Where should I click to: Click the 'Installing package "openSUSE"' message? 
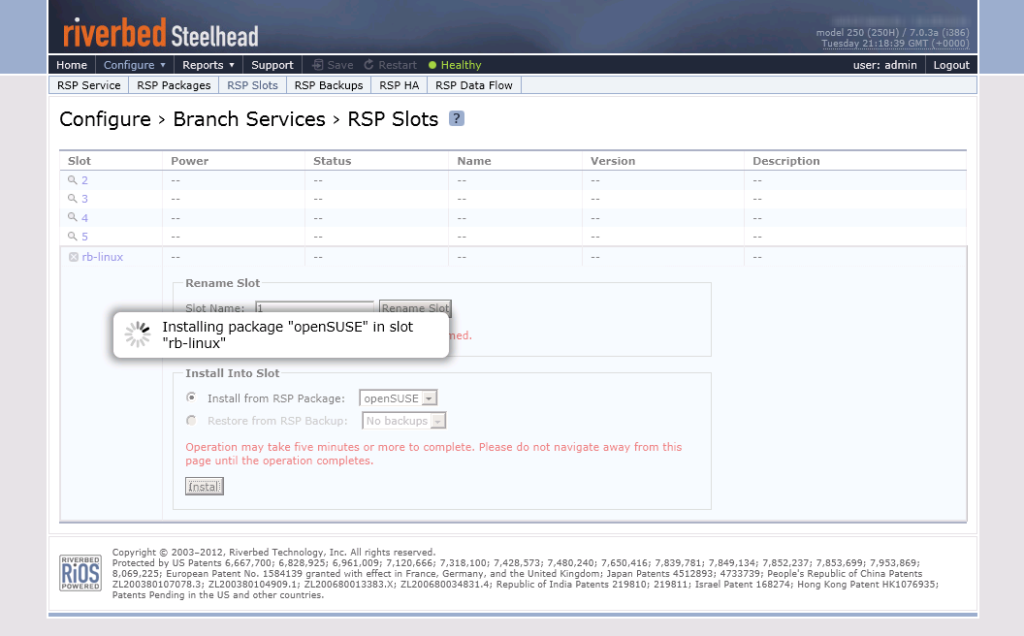288,335
